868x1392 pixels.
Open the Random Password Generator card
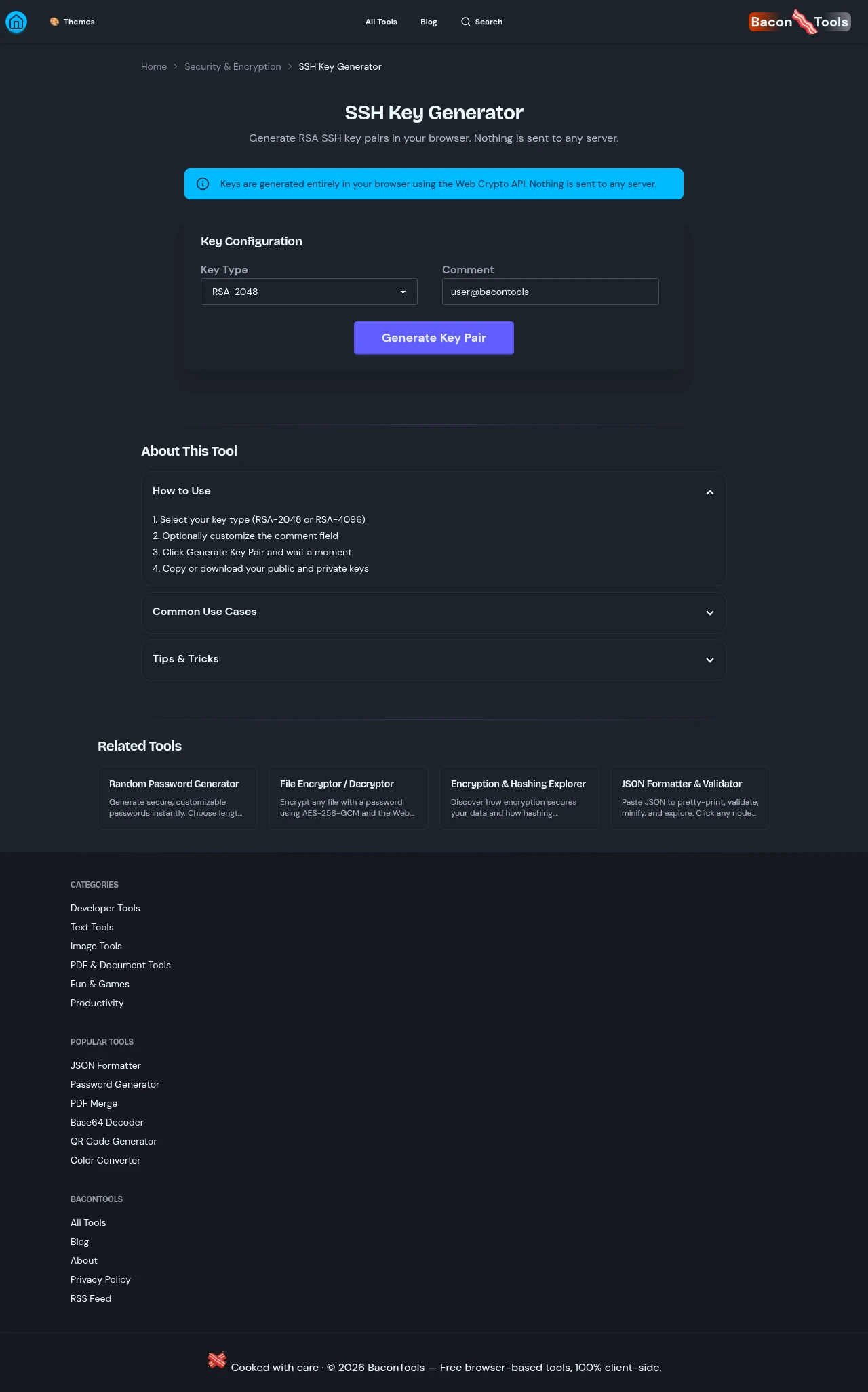(x=178, y=797)
